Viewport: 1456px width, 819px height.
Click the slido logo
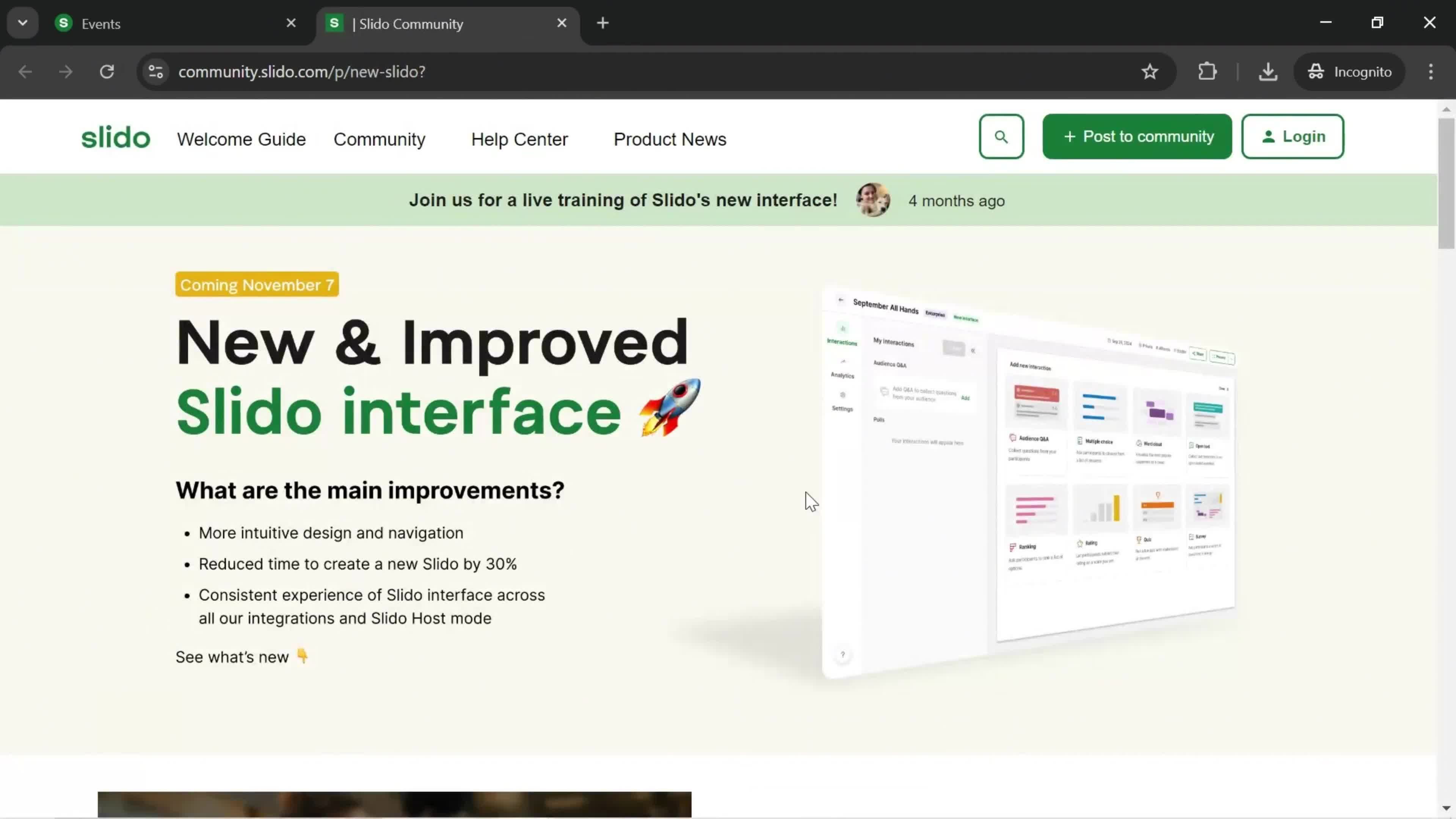[x=116, y=137]
